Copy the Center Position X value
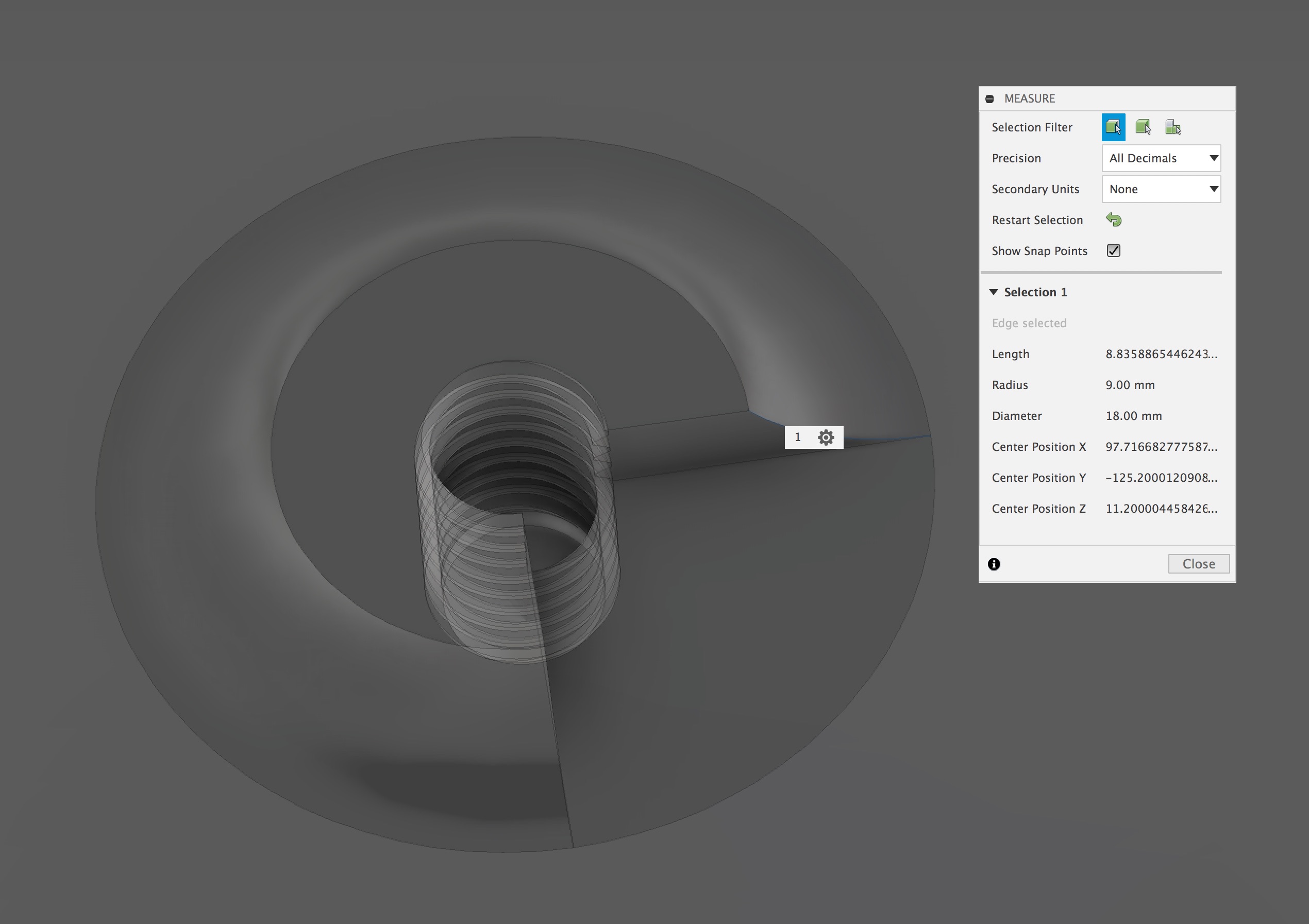 (x=1161, y=447)
